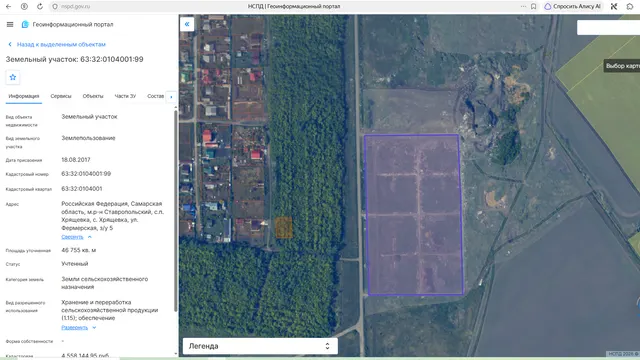Collapse the address with Свернуть arrow
Screen dimensions: 640x360
tap(76, 237)
